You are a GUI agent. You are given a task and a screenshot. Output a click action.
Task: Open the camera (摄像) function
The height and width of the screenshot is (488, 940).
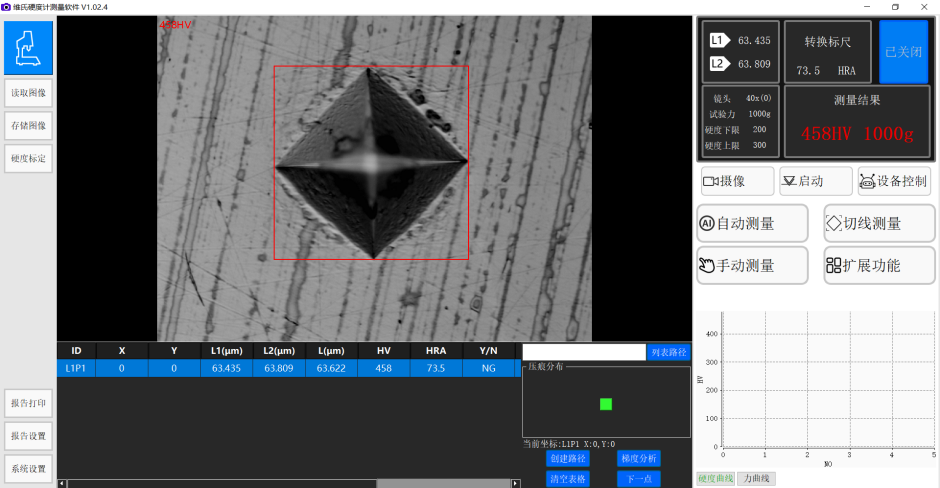pos(737,181)
